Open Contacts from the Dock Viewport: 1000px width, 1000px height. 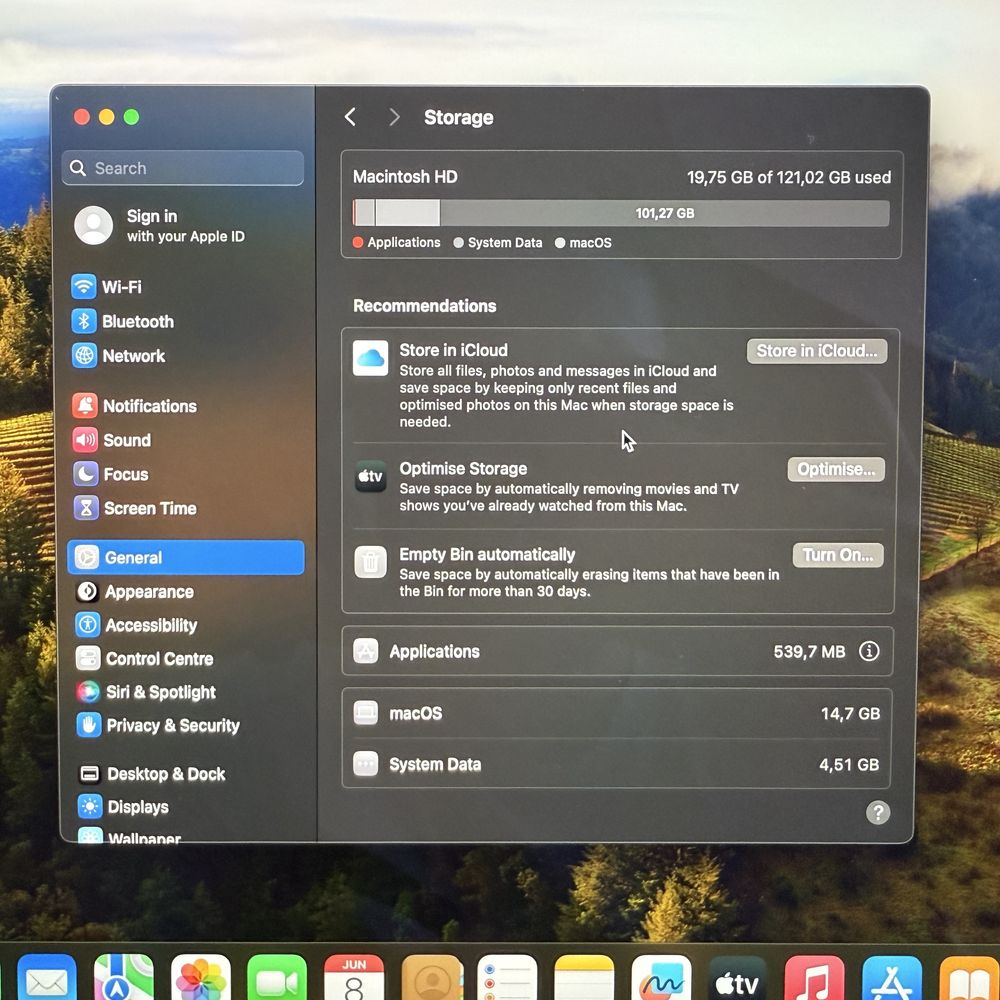(x=431, y=979)
